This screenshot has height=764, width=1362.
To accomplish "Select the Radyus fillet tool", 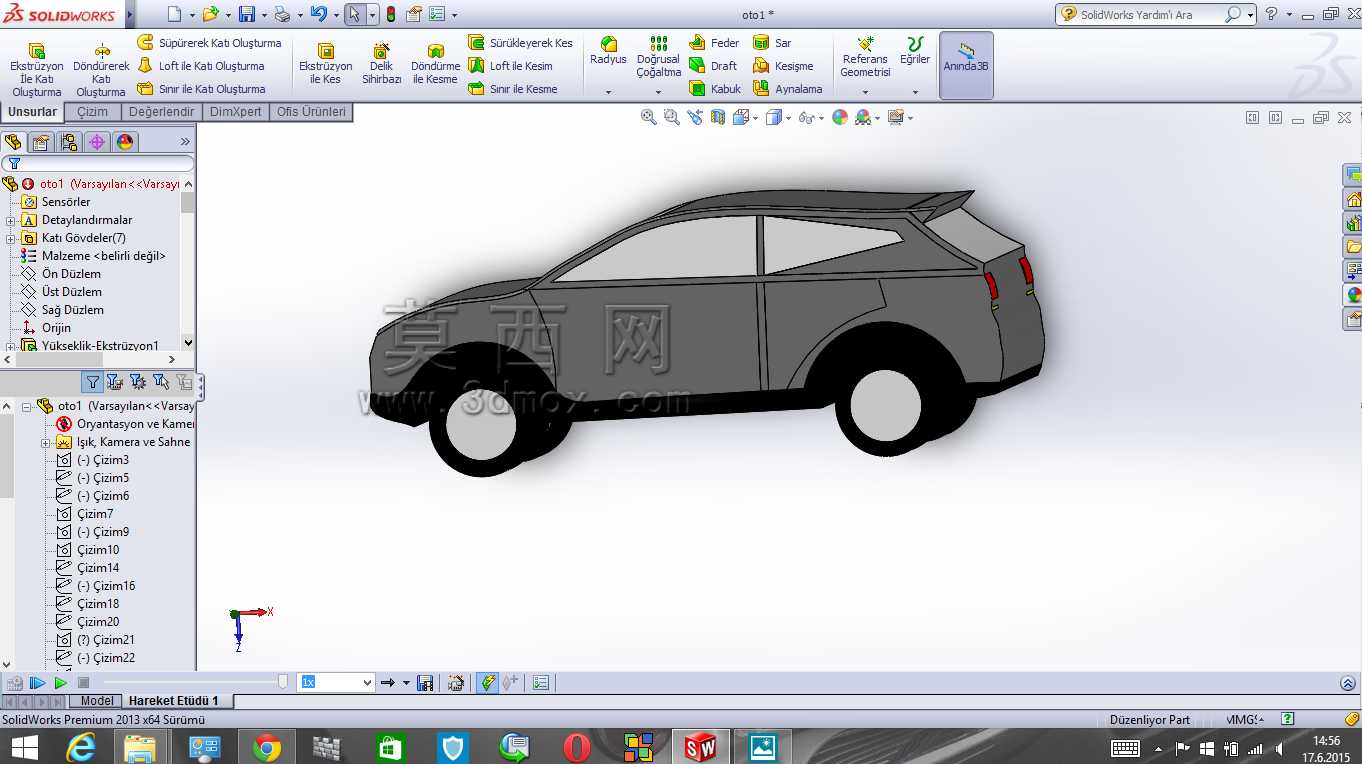I will [x=608, y=51].
